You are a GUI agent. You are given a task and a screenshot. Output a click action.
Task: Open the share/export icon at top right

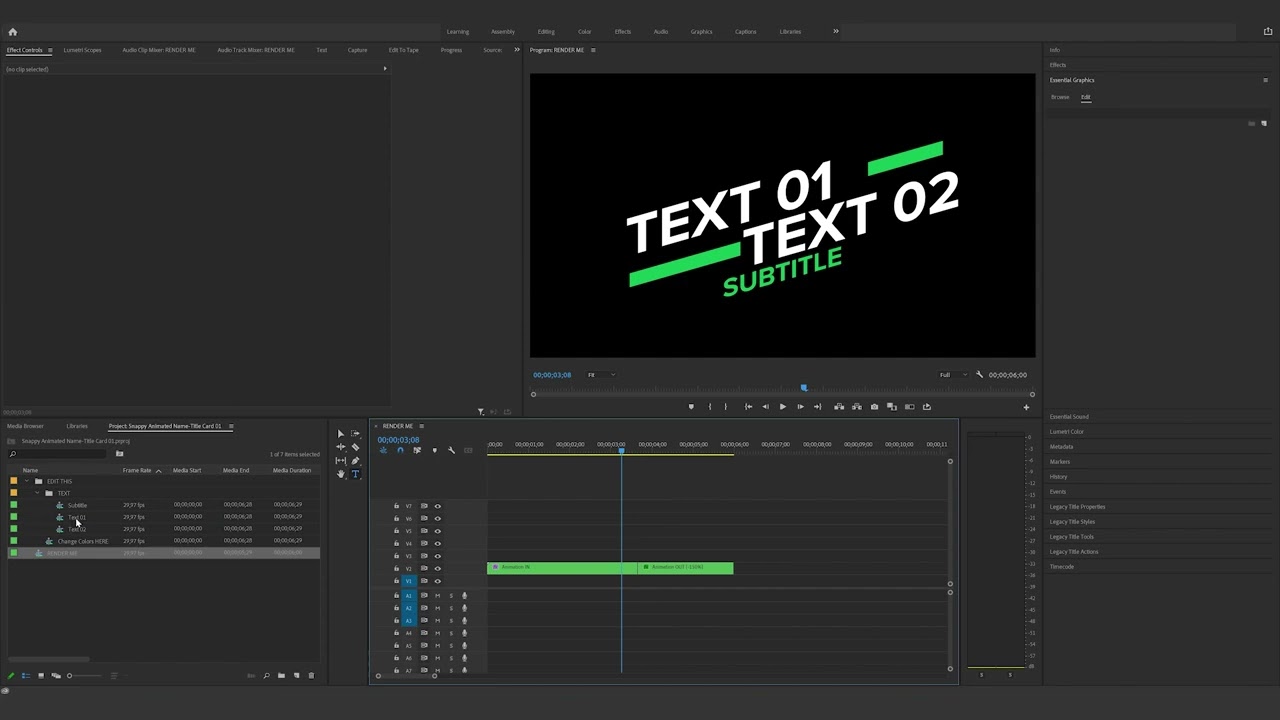point(1268,31)
